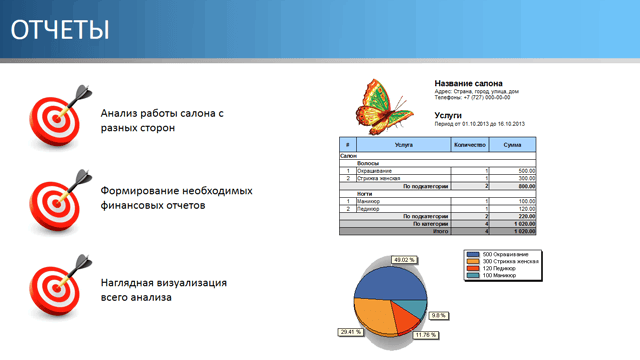The image size is (640, 360).
Task: Click the target icon beside 'Наглядная визуализация'
Action: click(60, 286)
